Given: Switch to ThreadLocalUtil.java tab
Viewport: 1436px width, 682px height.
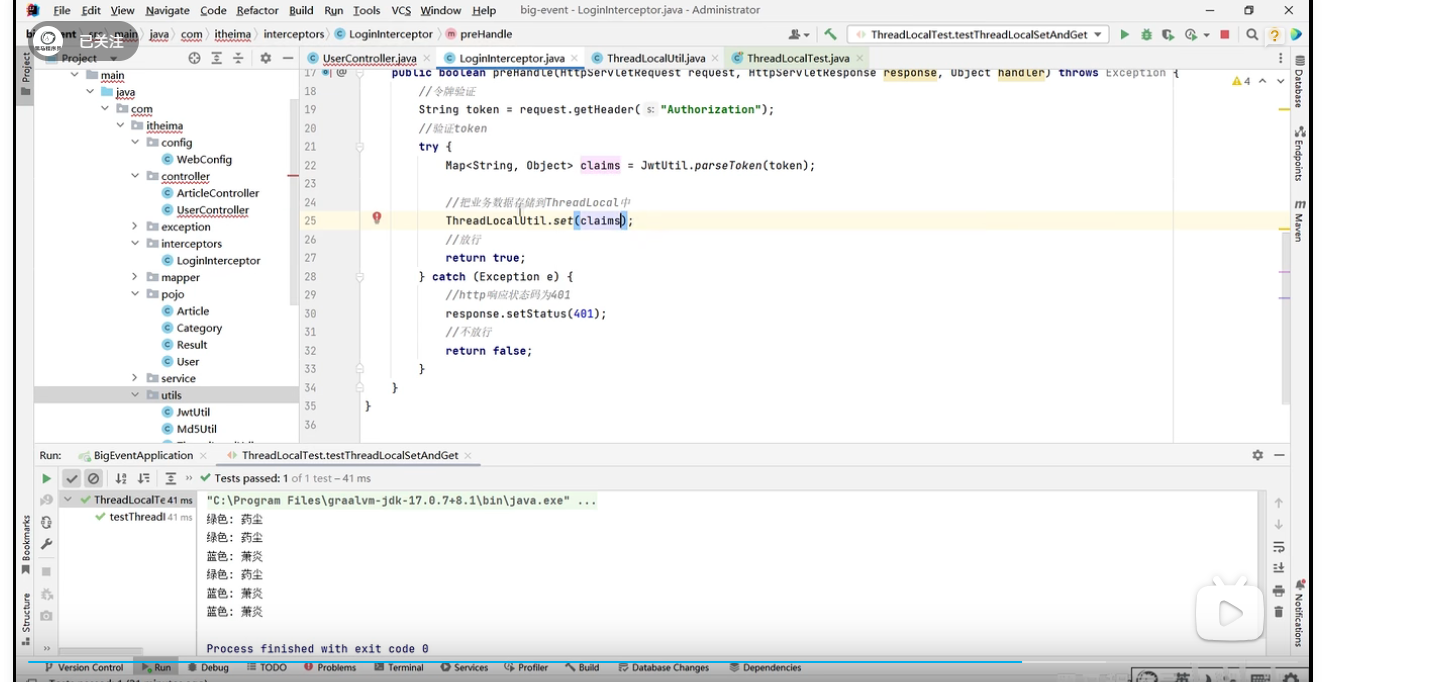Looking at the screenshot, I should pyautogui.click(x=655, y=58).
